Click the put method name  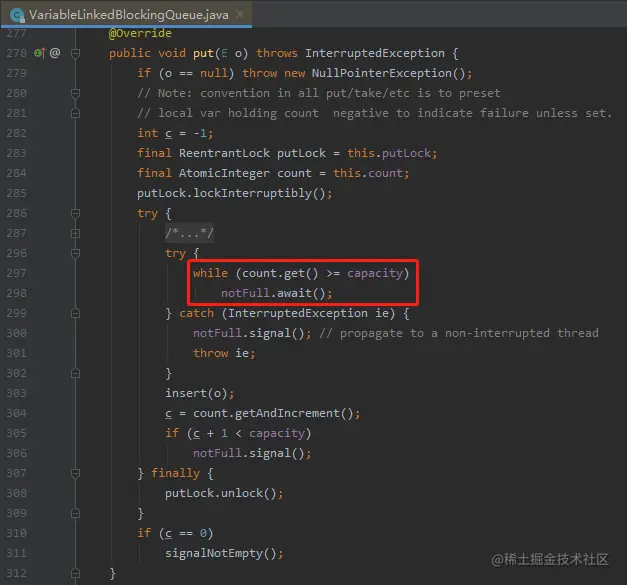tap(204, 53)
